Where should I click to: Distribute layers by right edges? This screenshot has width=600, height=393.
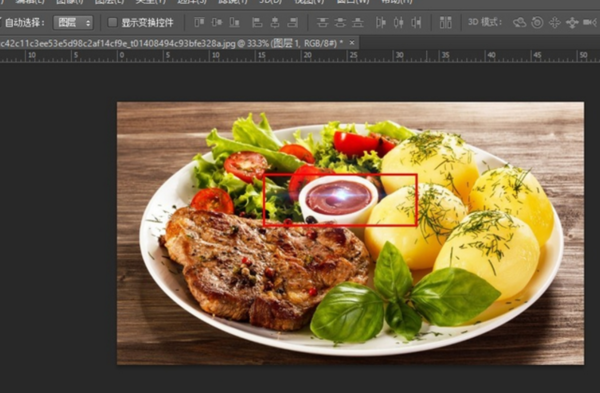pos(416,23)
